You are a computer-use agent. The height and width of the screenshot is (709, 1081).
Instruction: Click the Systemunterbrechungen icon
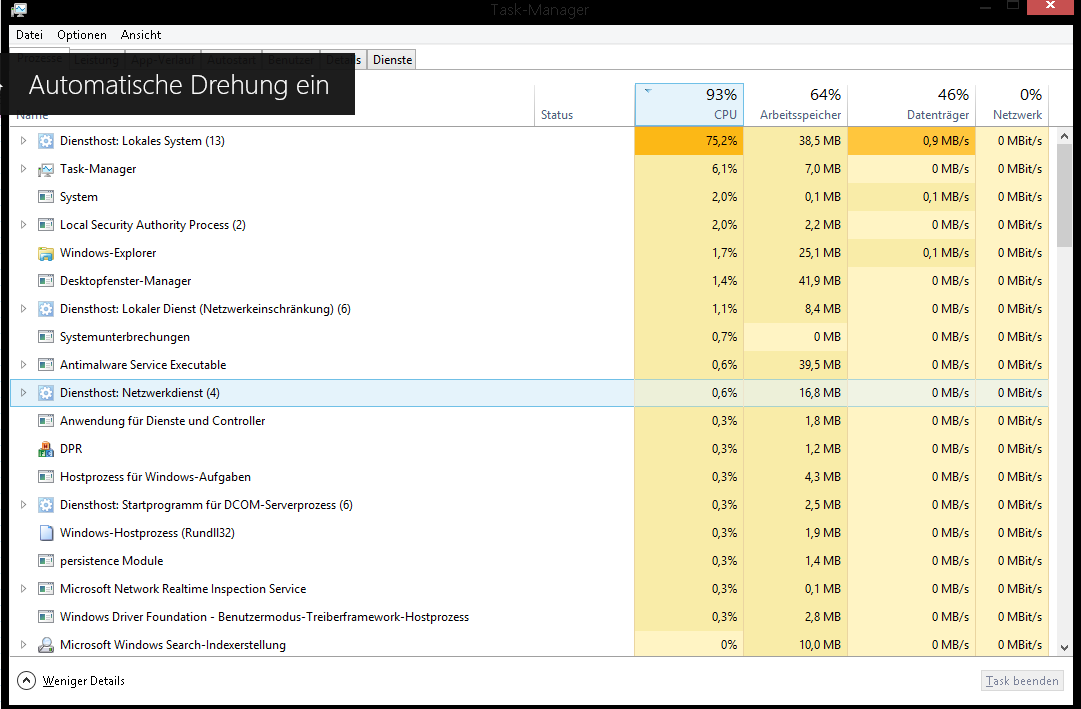pyautogui.click(x=46, y=337)
